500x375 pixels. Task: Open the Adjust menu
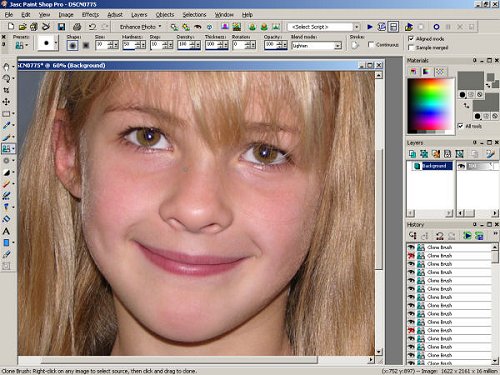click(115, 15)
